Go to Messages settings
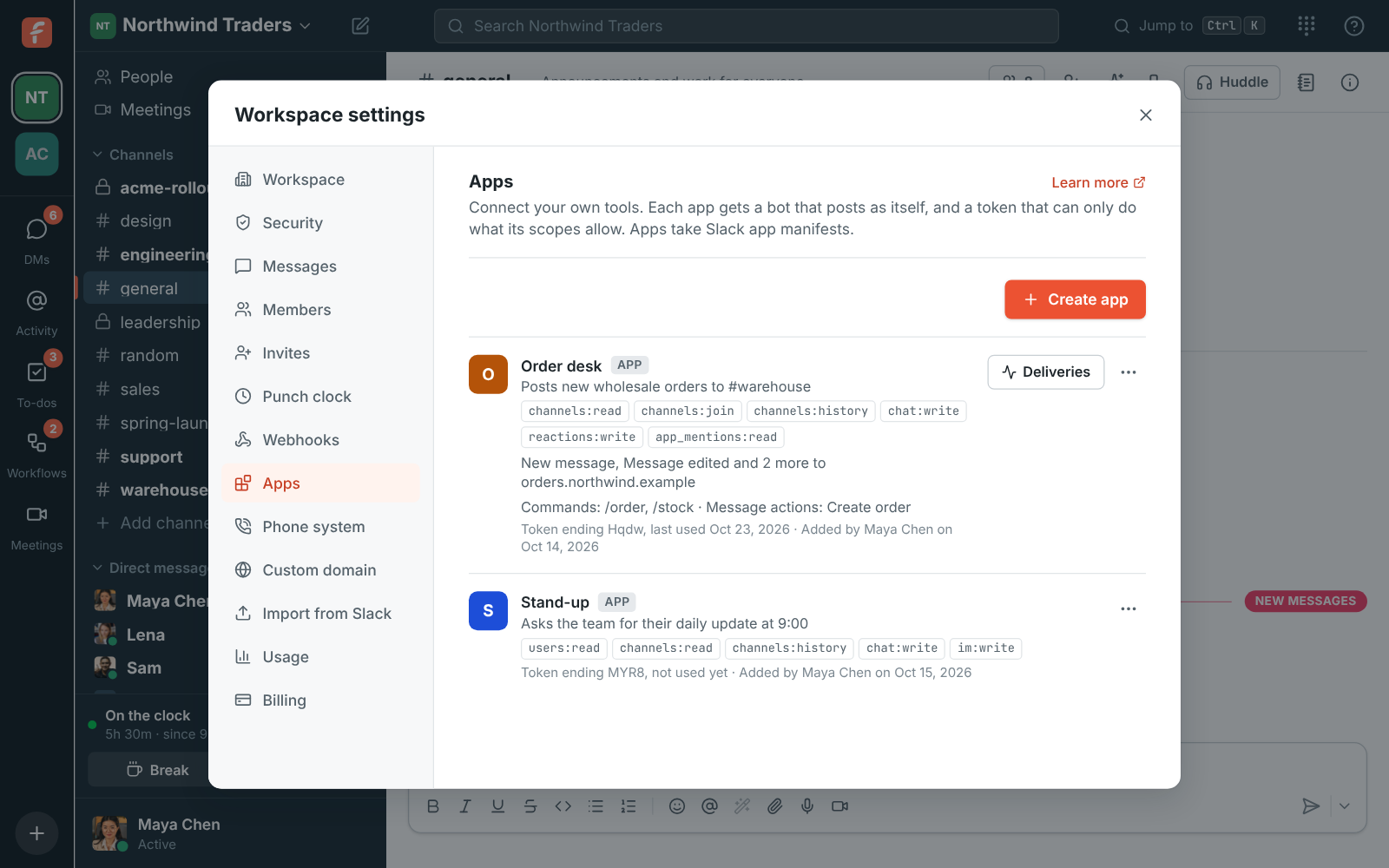This screenshot has width=1389, height=868. 321,266
